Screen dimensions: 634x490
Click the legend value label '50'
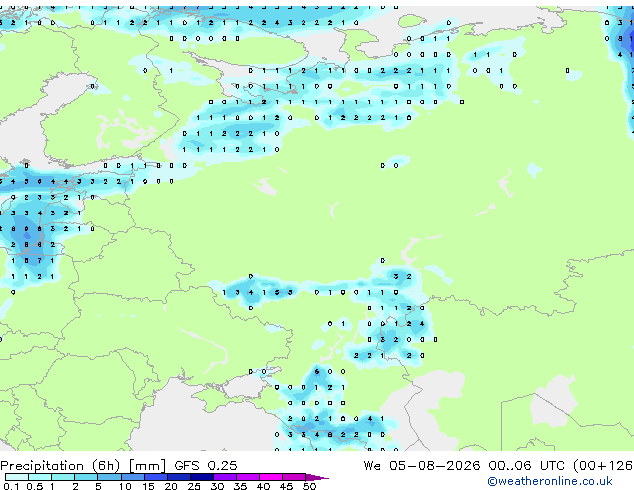(x=309, y=486)
